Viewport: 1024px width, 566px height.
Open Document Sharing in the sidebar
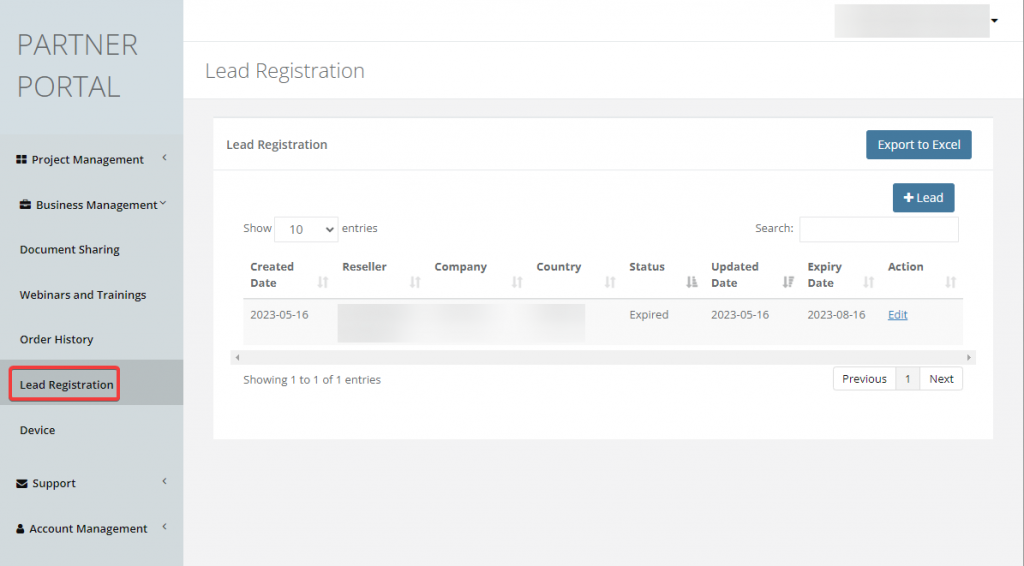(70, 250)
